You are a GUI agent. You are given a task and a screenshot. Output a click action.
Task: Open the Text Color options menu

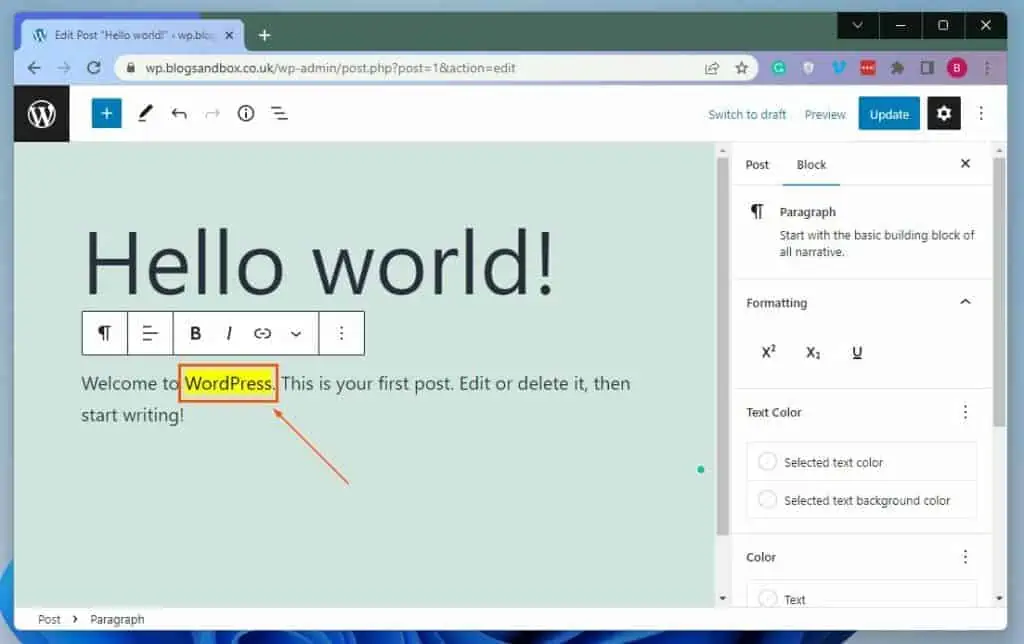tap(965, 412)
